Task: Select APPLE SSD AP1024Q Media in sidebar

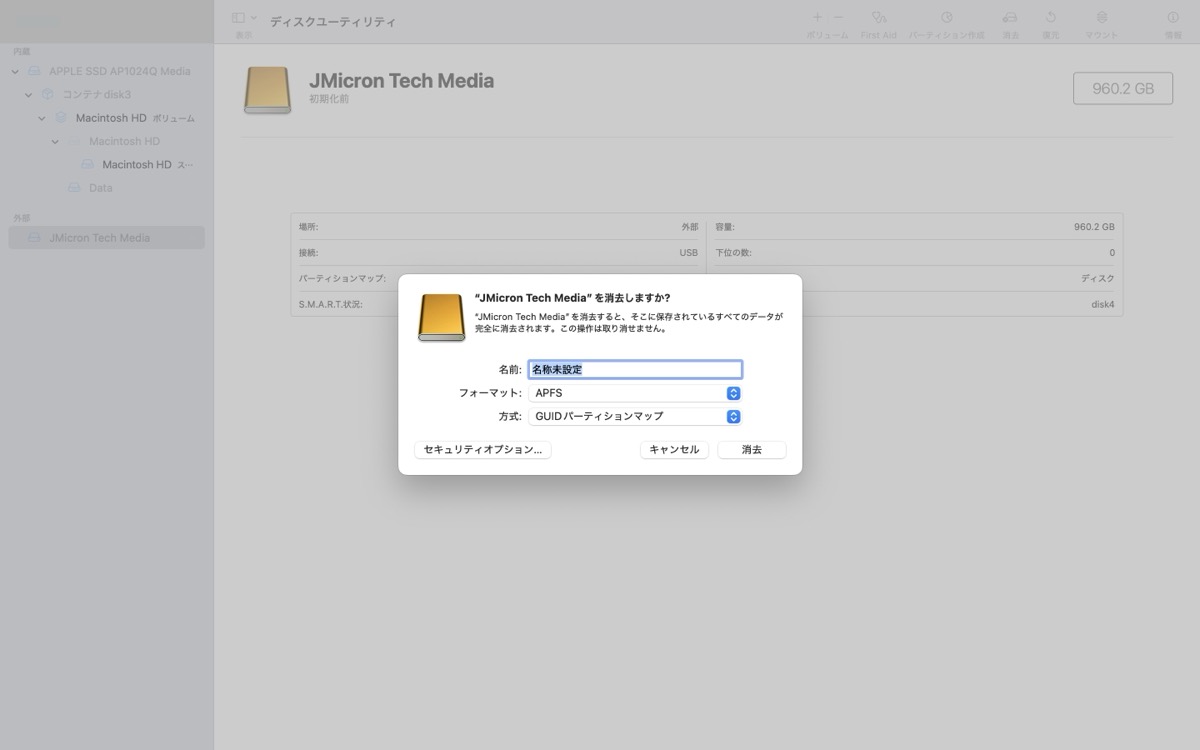Action: point(120,71)
